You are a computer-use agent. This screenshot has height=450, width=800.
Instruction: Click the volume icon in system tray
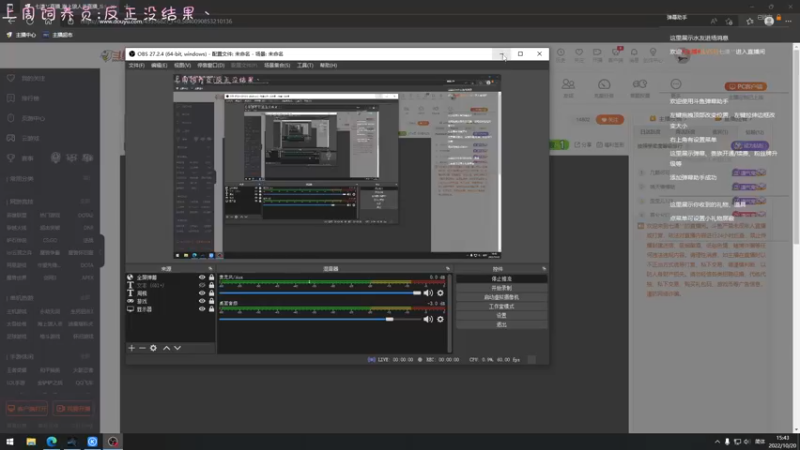747,442
